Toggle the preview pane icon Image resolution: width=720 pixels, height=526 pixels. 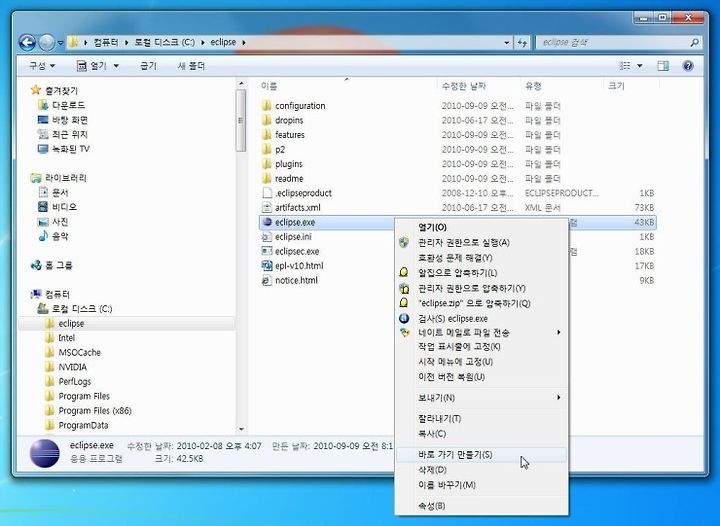(x=663, y=66)
